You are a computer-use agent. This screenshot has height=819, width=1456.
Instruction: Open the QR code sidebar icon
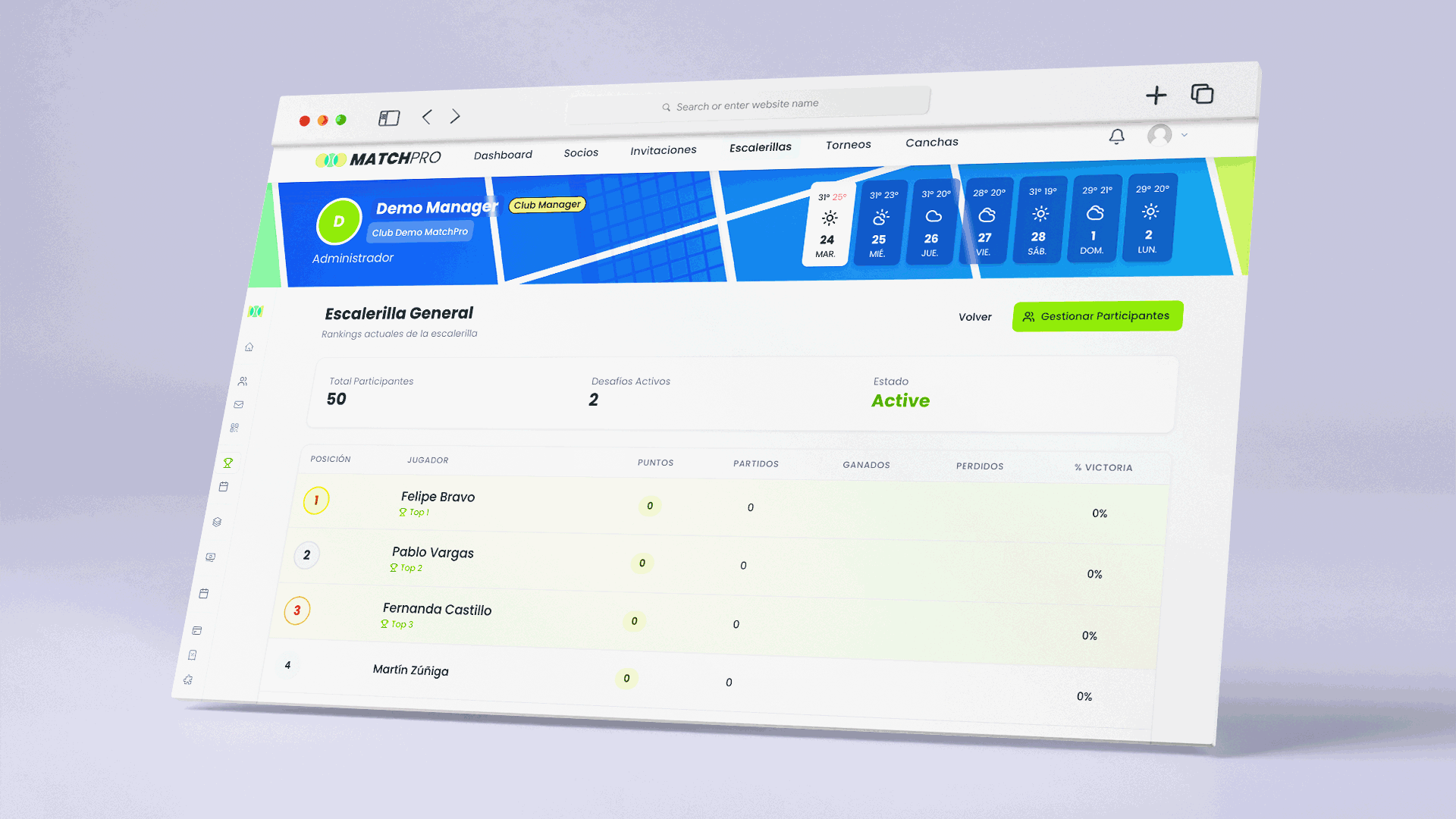coord(234,428)
